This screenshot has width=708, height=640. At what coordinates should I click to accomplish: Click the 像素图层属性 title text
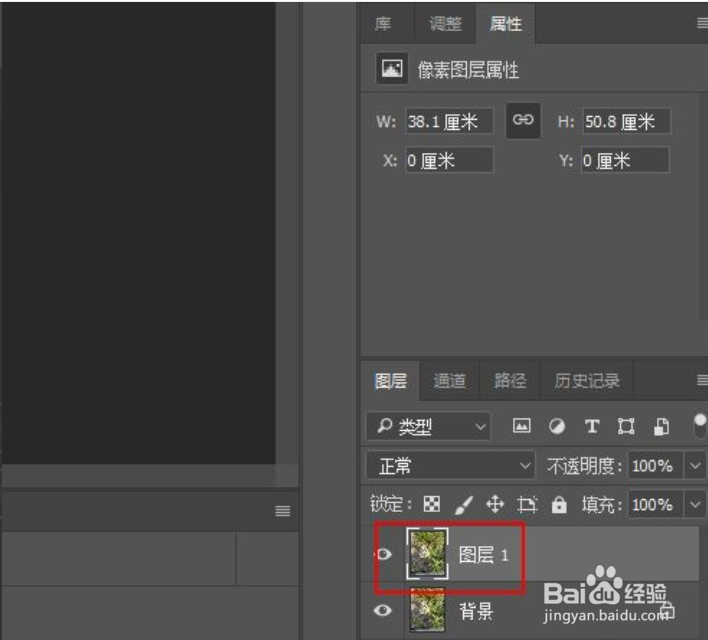click(468, 70)
